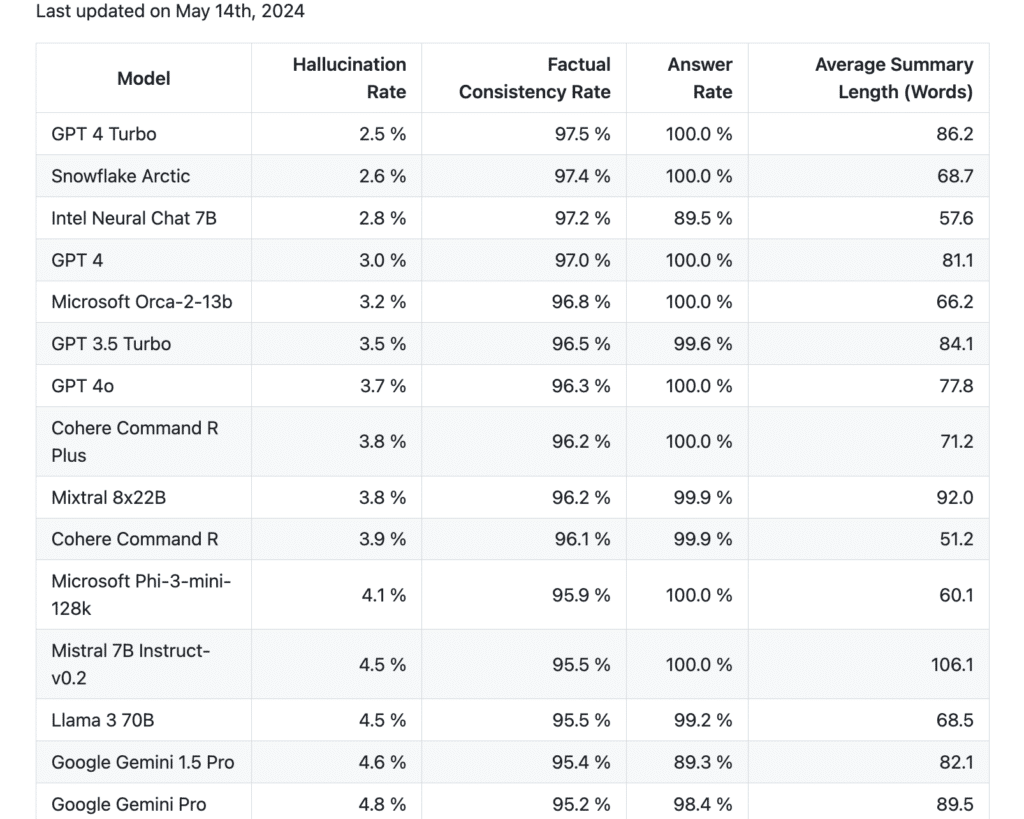1024x819 pixels.
Task: Click the Google Gemini 1.5 Pro cell
Action: [x=143, y=762]
